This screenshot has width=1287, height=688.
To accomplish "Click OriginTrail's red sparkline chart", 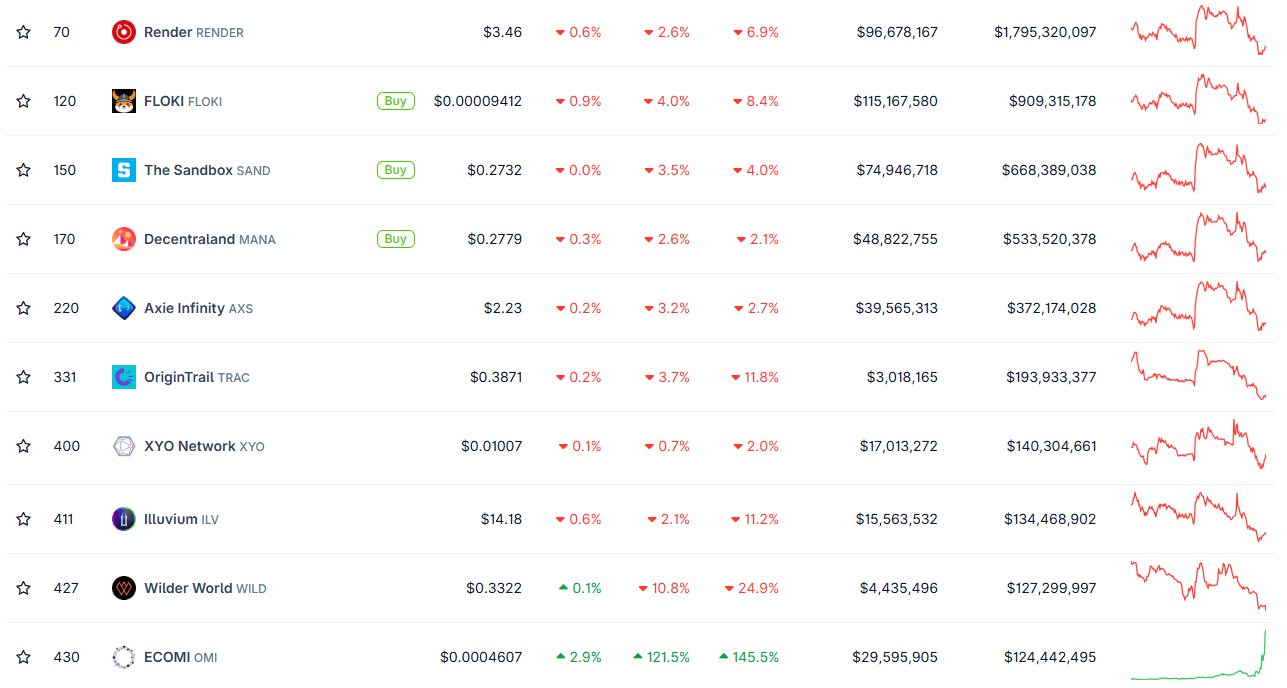I will (1198, 375).
